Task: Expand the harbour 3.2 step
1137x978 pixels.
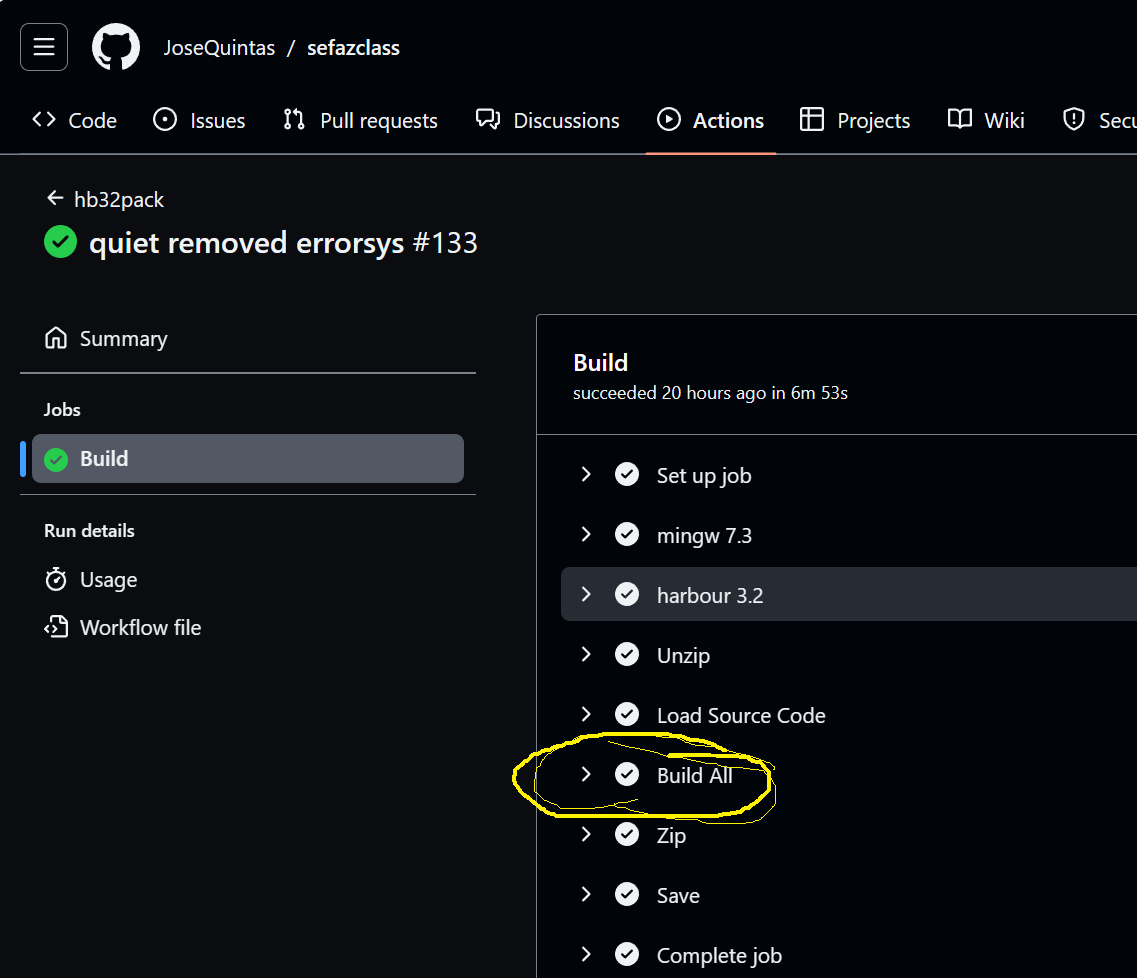Action: [587, 595]
